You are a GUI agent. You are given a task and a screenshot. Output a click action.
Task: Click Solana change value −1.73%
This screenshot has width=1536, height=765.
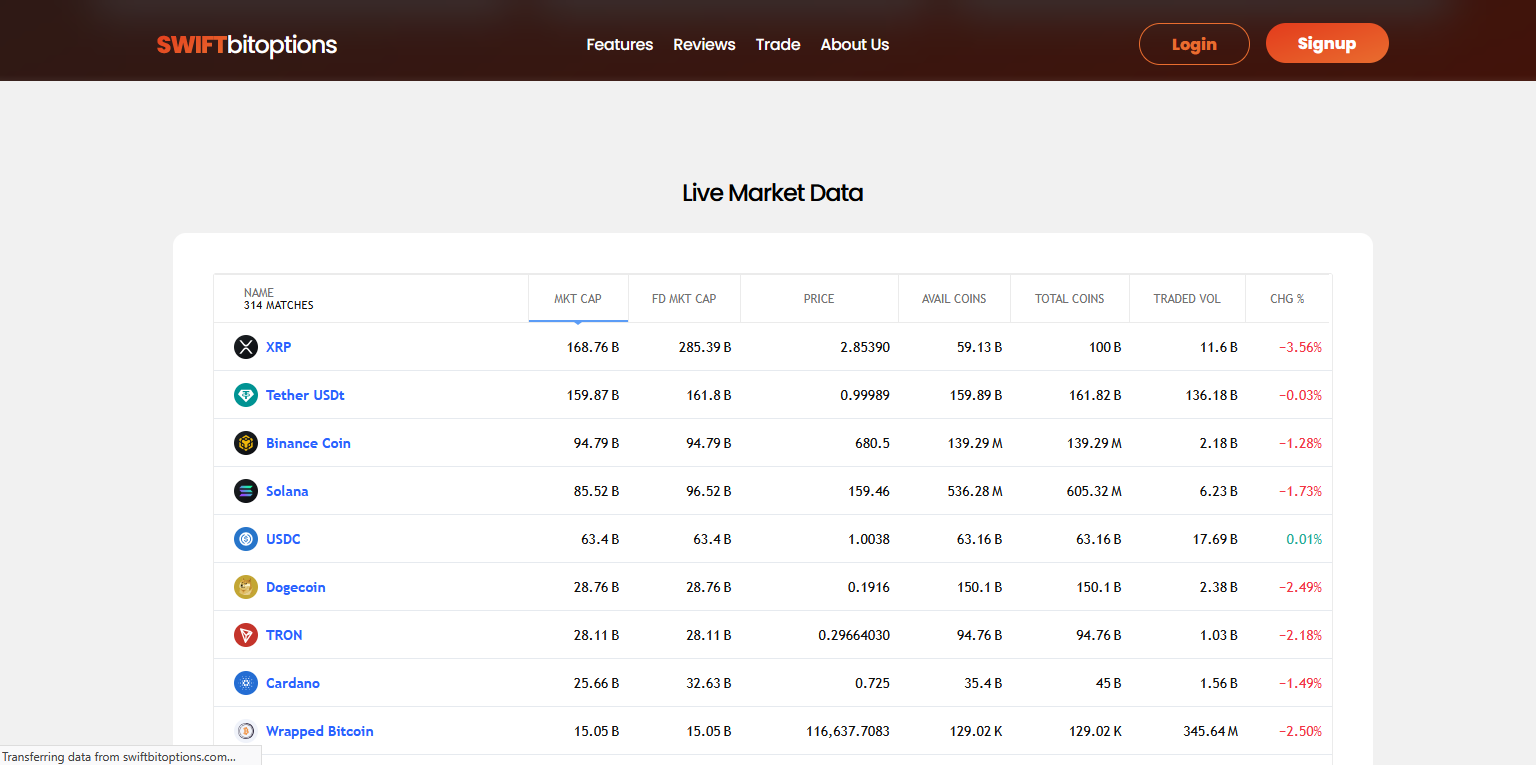point(1300,491)
